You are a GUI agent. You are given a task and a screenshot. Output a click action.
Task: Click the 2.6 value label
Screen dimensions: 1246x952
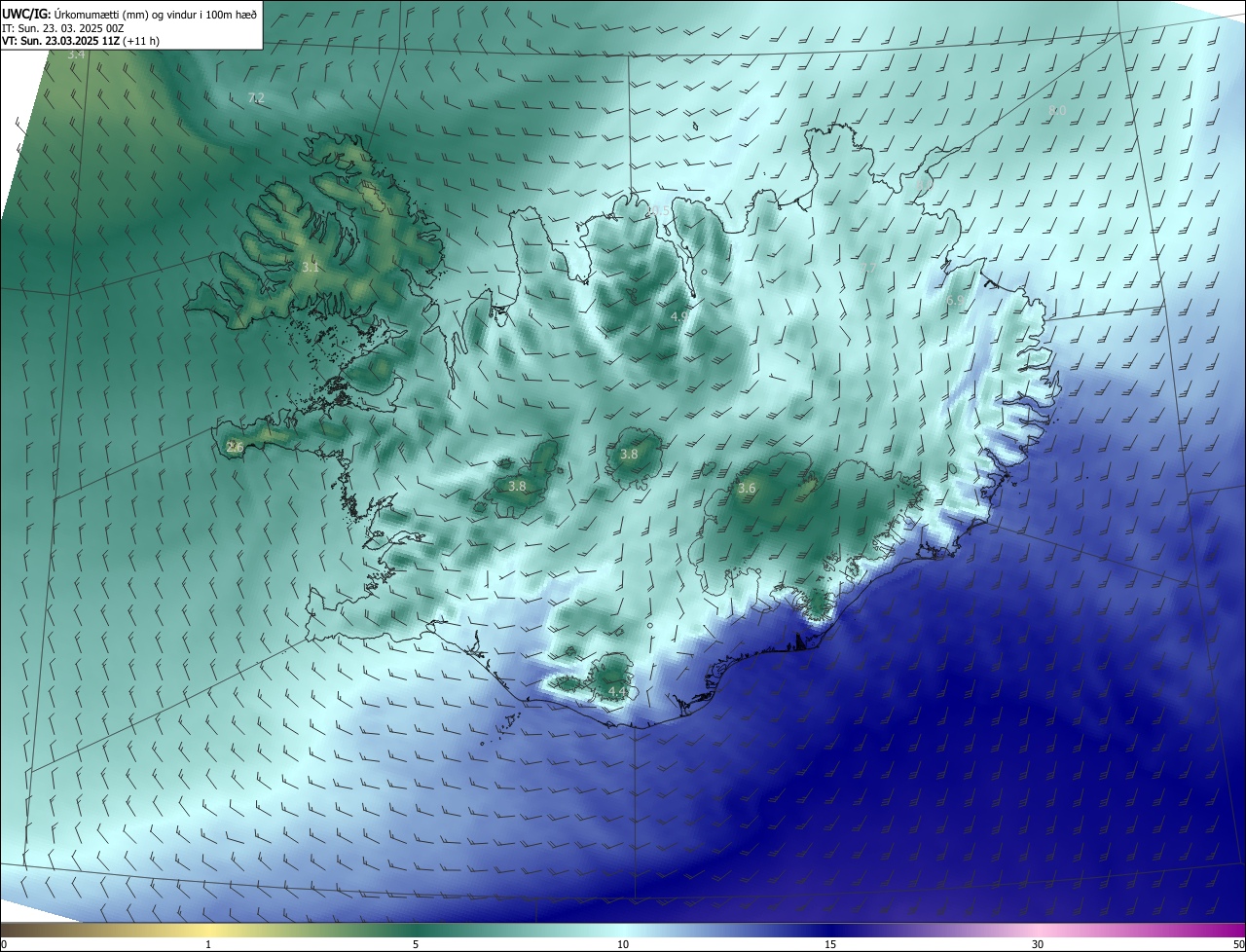click(235, 447)
